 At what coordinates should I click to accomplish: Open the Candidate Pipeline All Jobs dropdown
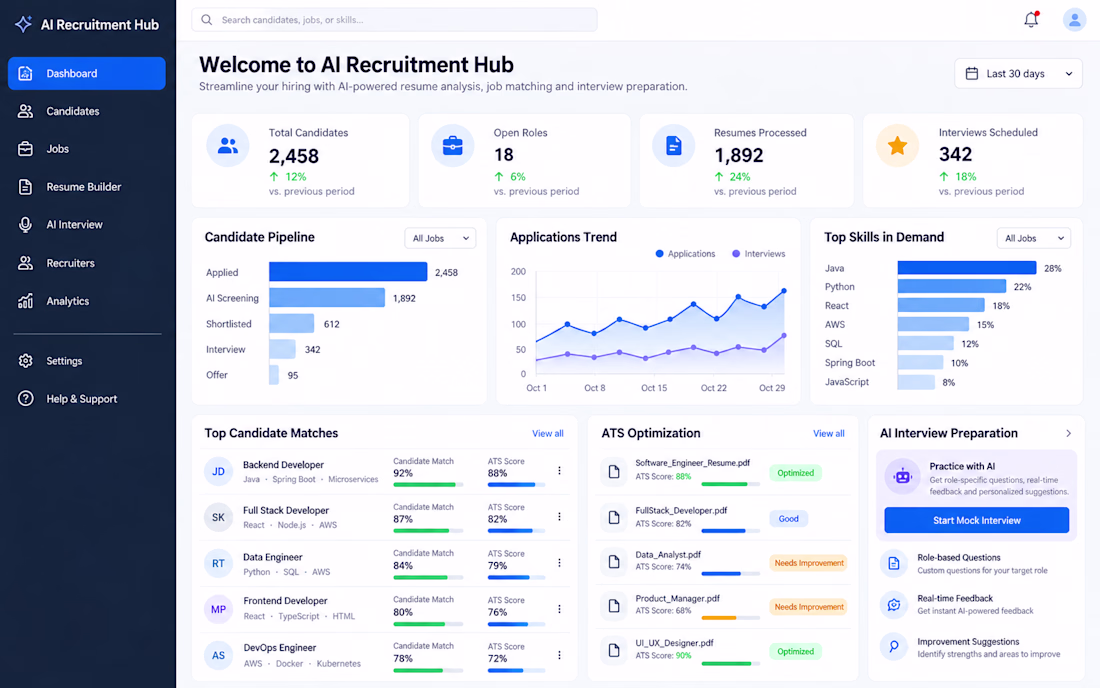coord(440,238)
